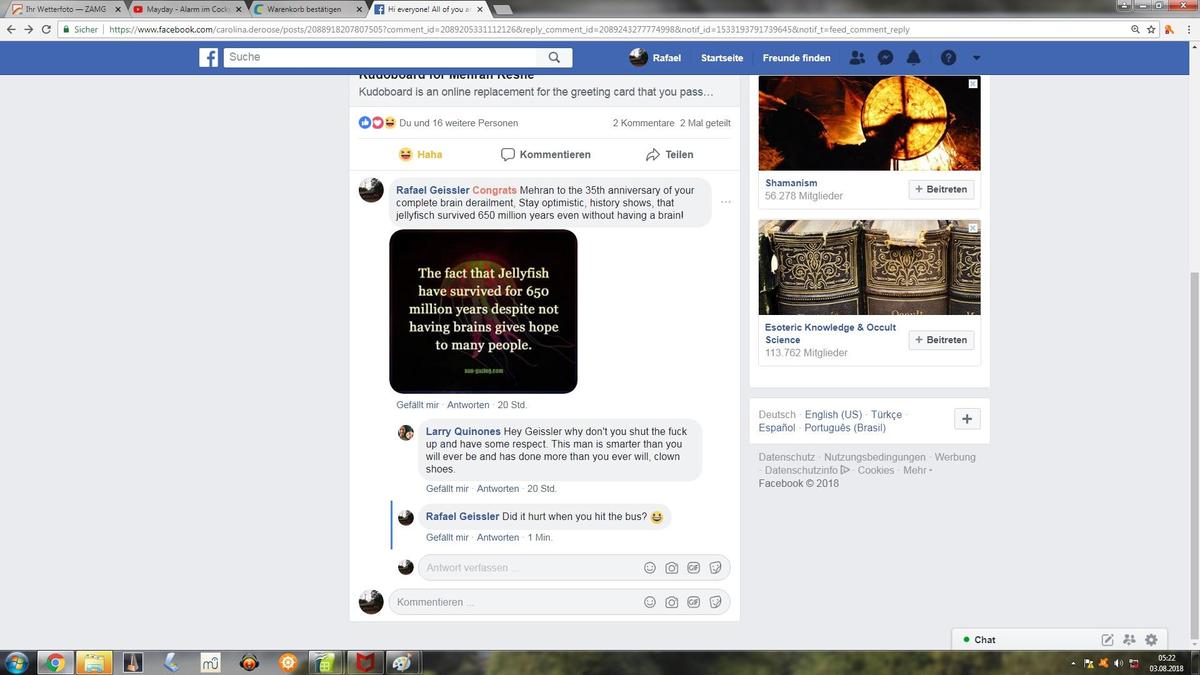Attach photo via camera in reply box
This screenshot has width=1200, height=675.
[x=672, y=568]
